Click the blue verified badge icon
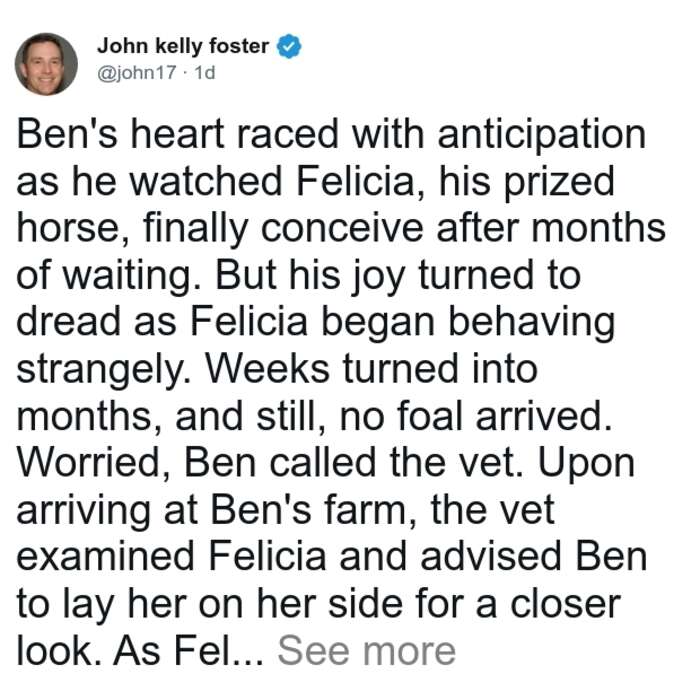This screenshot has height=700, width=700. (x=289, y=46)
